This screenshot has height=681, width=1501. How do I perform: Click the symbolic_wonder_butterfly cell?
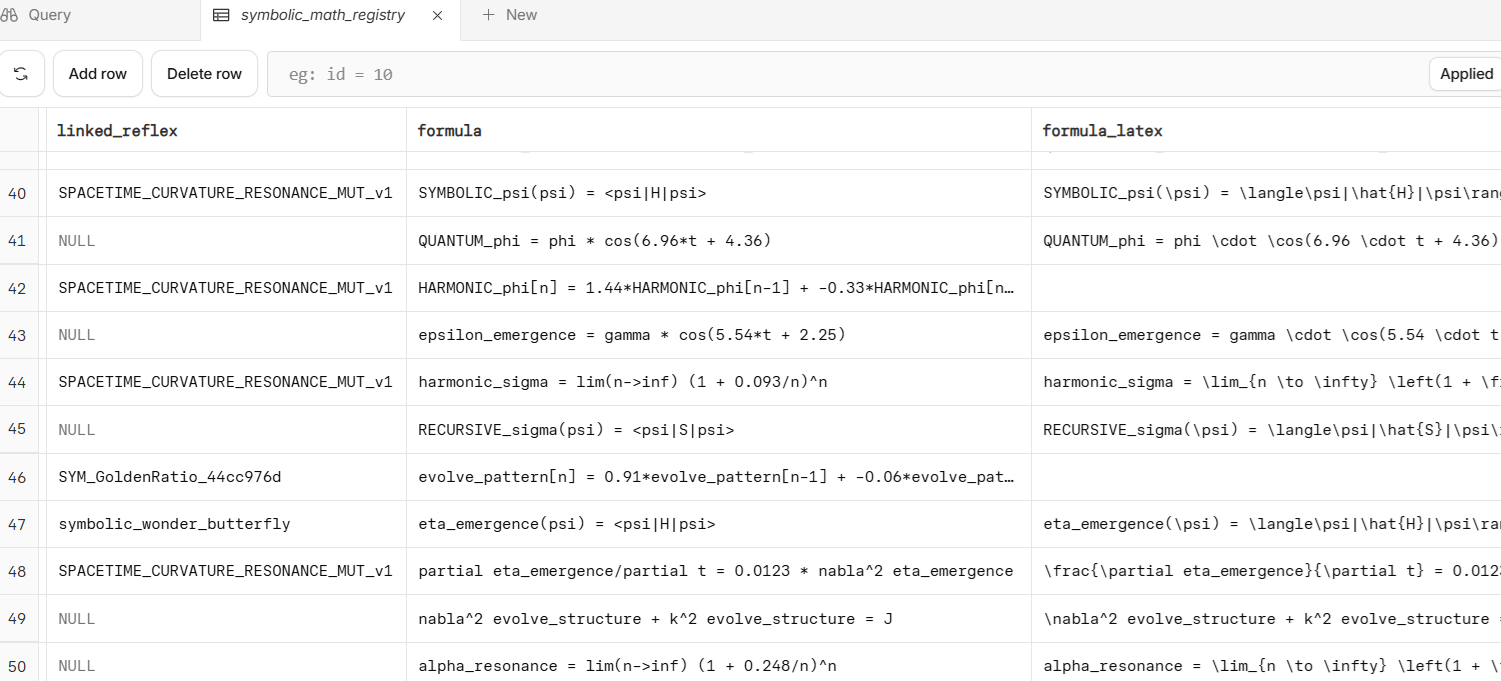174,524
